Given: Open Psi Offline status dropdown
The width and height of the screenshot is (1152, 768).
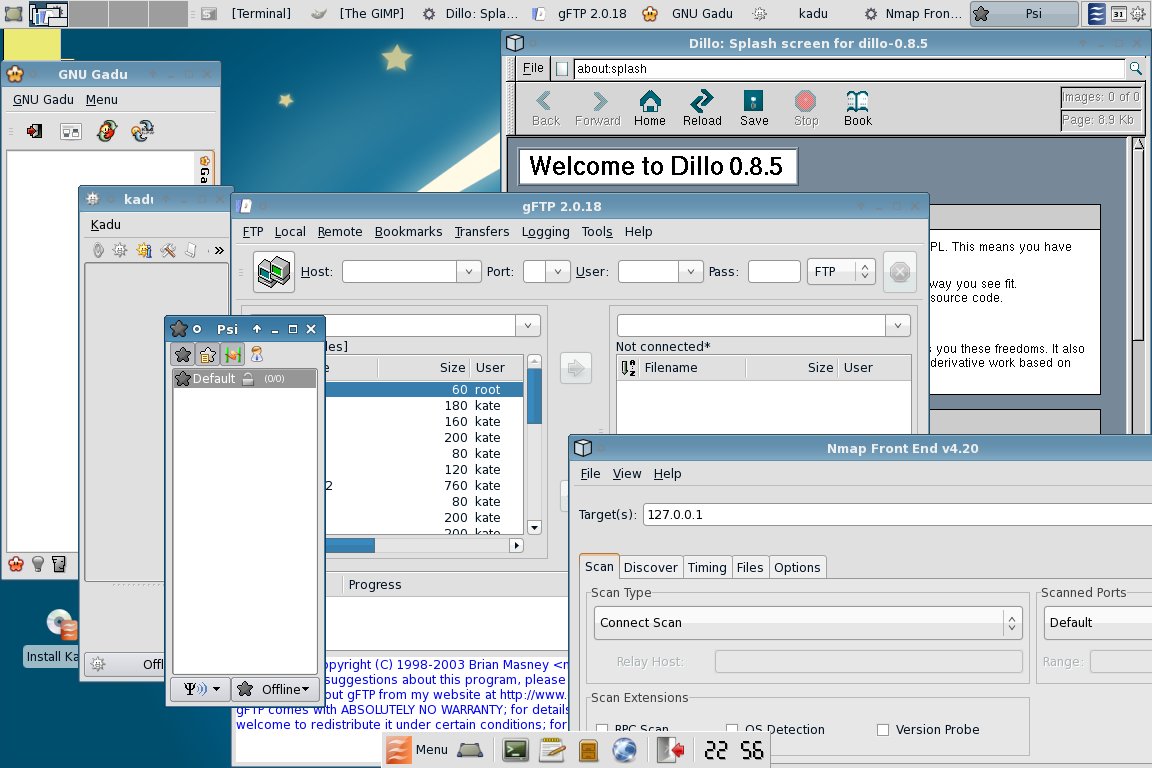Looking at the screenshot, I should (x=276, y=689).
